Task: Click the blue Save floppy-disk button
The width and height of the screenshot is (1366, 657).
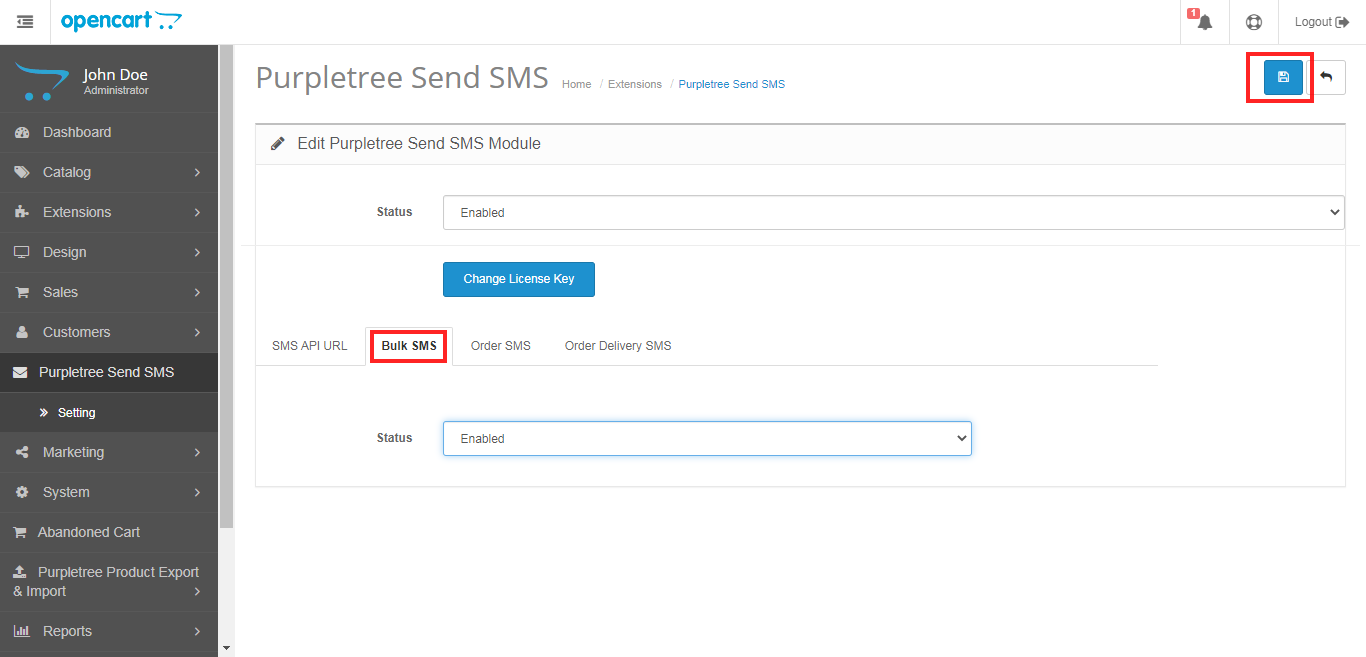Action: (x=1283, y=77)
